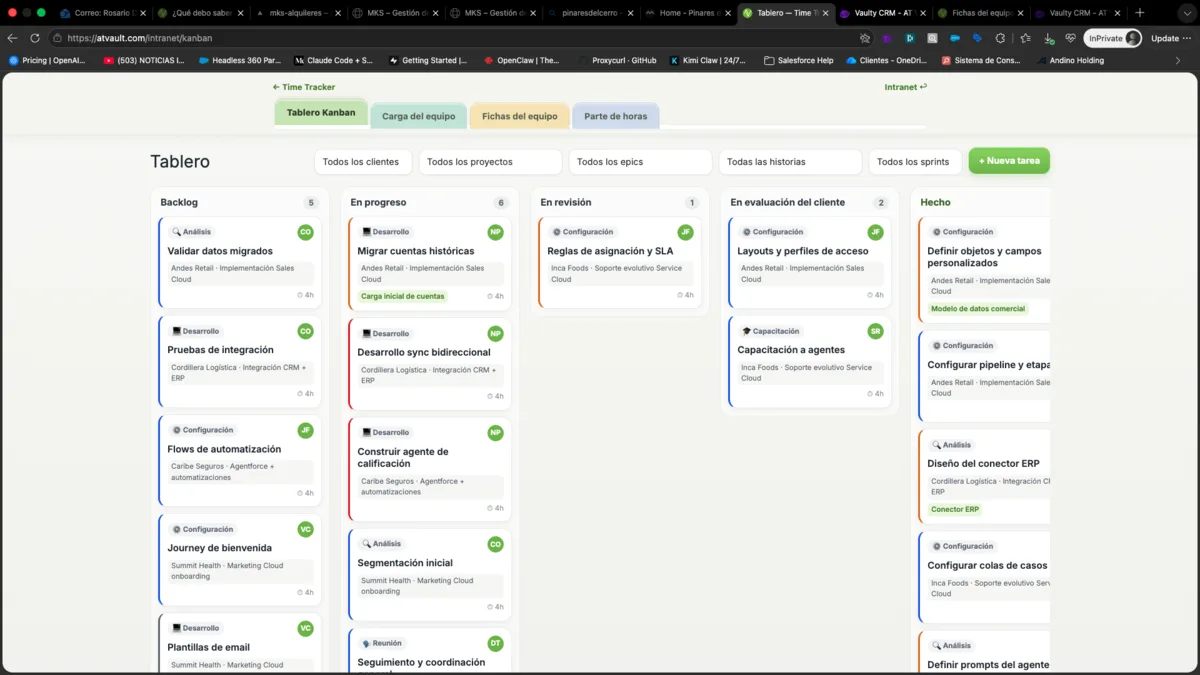The image size is (1200, 675).
Task: Click the JF avatar on Reglas de asignación
Action: 686,232
